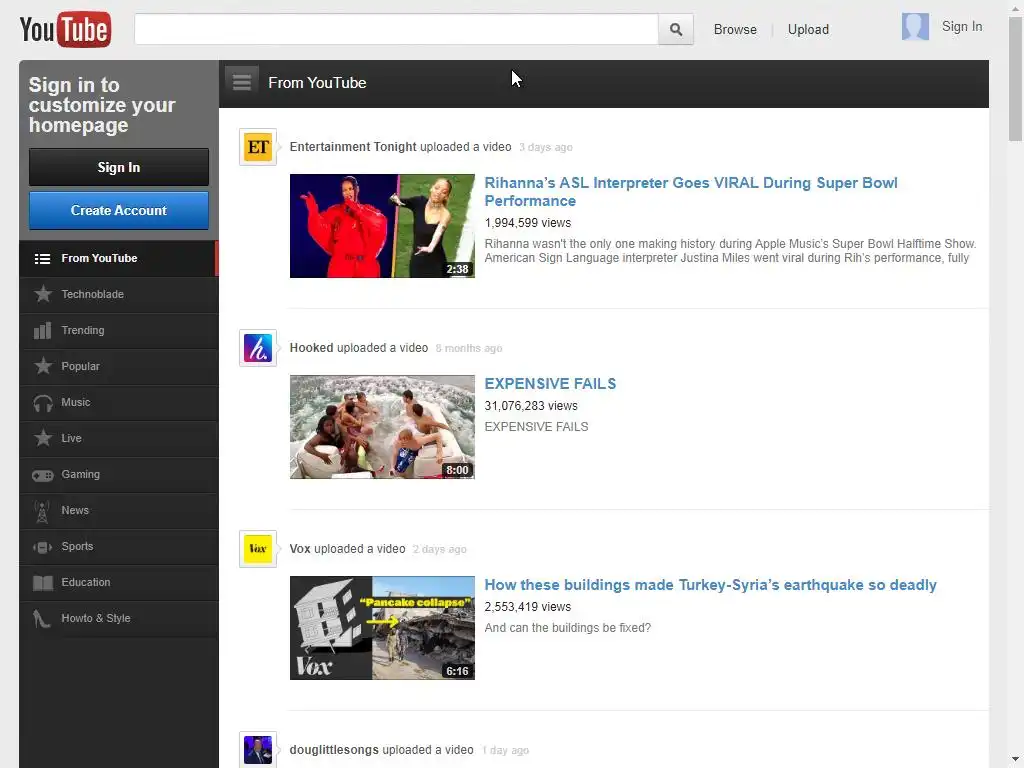Click the Upload link in header
Screen dimensions: 1024x768
pos(808,29)
